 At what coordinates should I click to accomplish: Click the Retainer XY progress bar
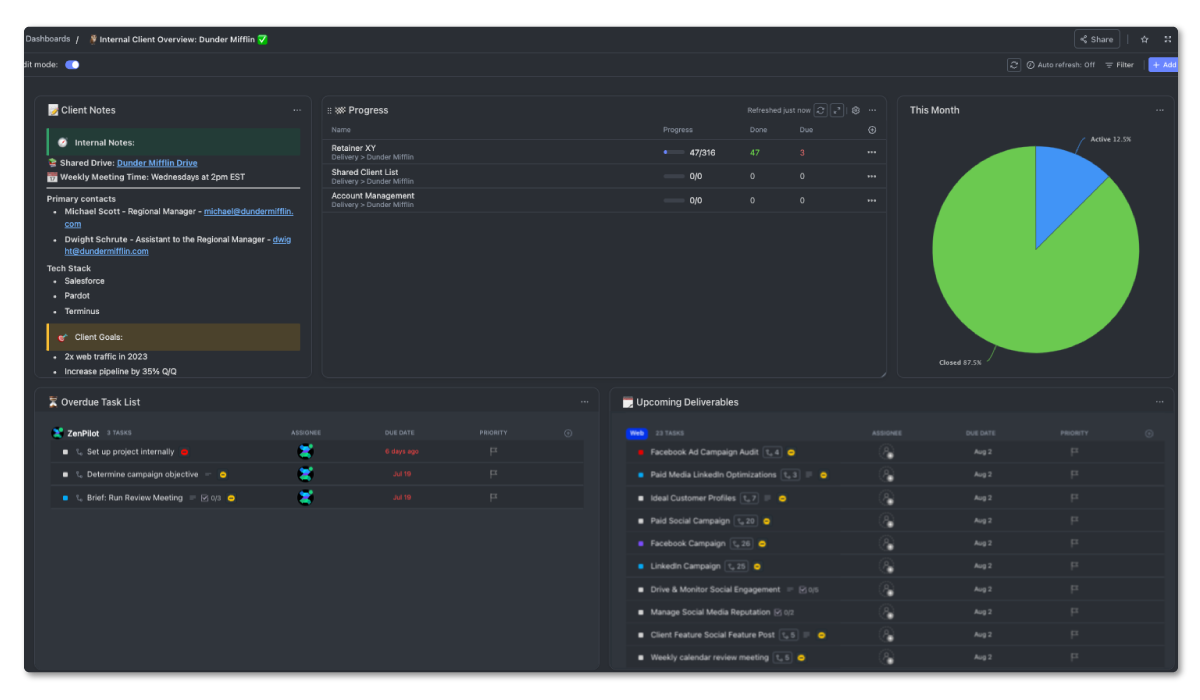pos(672,152)
